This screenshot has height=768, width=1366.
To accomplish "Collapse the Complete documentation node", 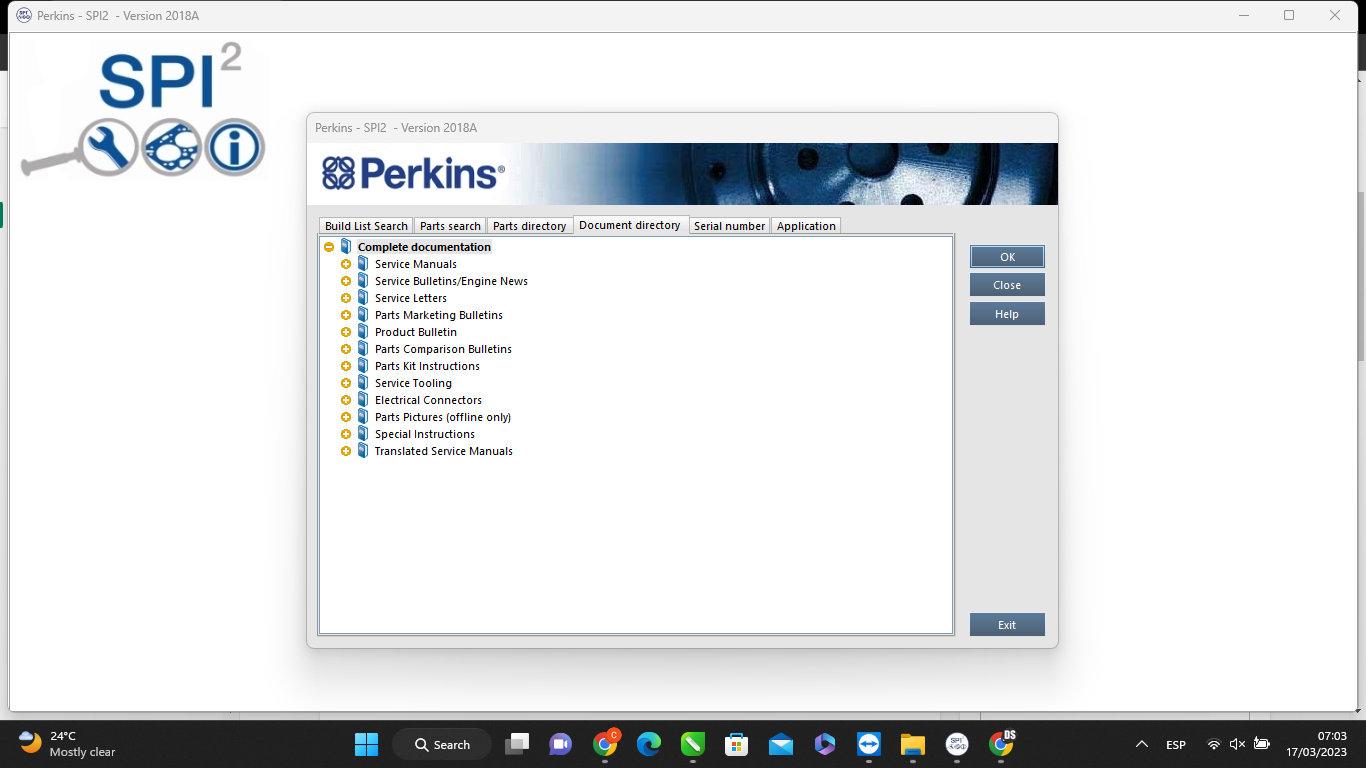I will (x=329, y=246).
